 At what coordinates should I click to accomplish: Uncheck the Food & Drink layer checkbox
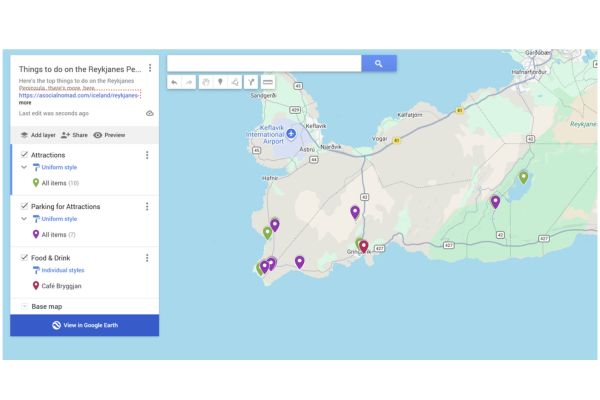pyautogui.click(x=24, y=258)
